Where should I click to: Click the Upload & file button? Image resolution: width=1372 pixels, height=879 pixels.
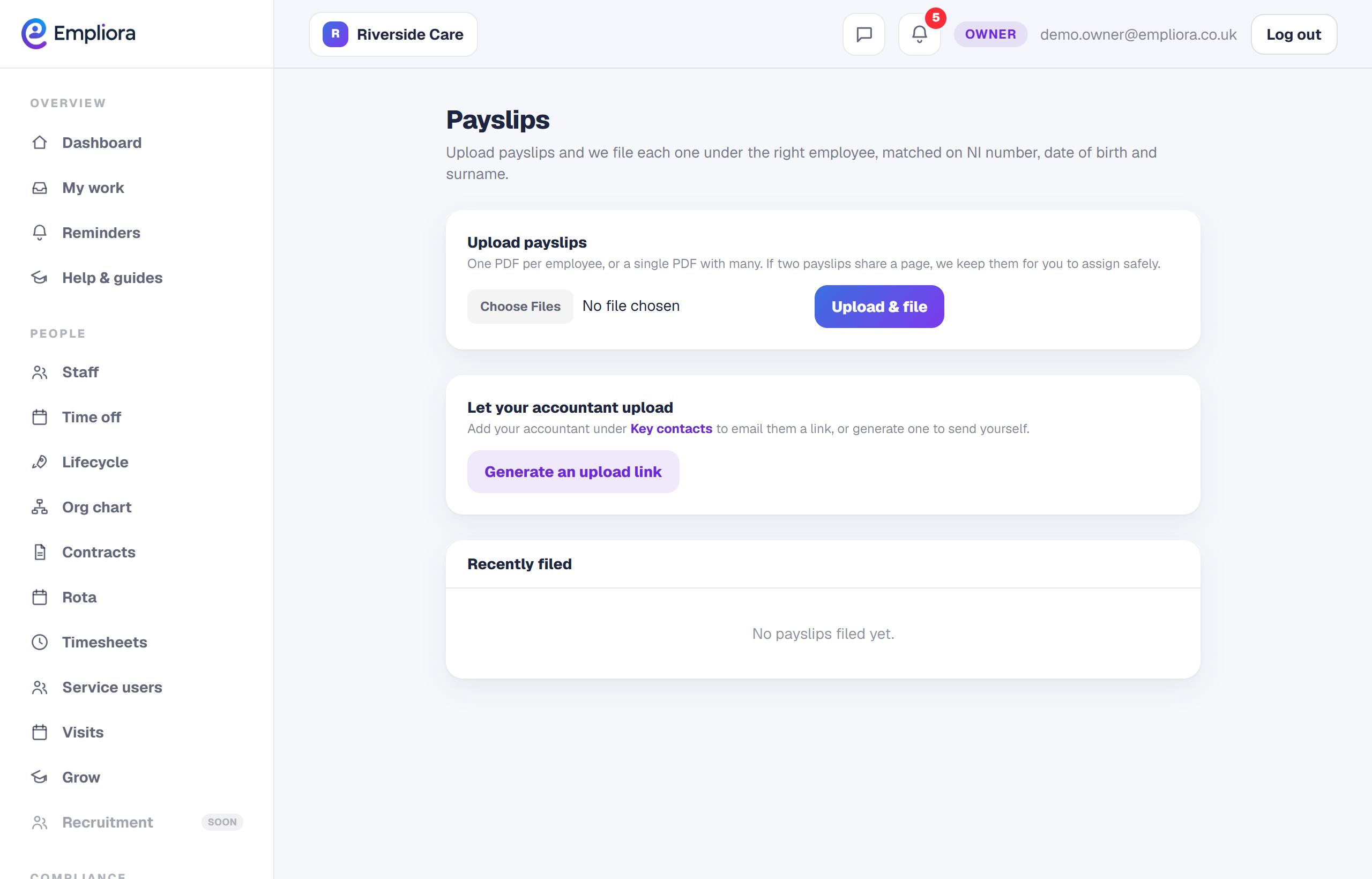(x=879, y=307)
